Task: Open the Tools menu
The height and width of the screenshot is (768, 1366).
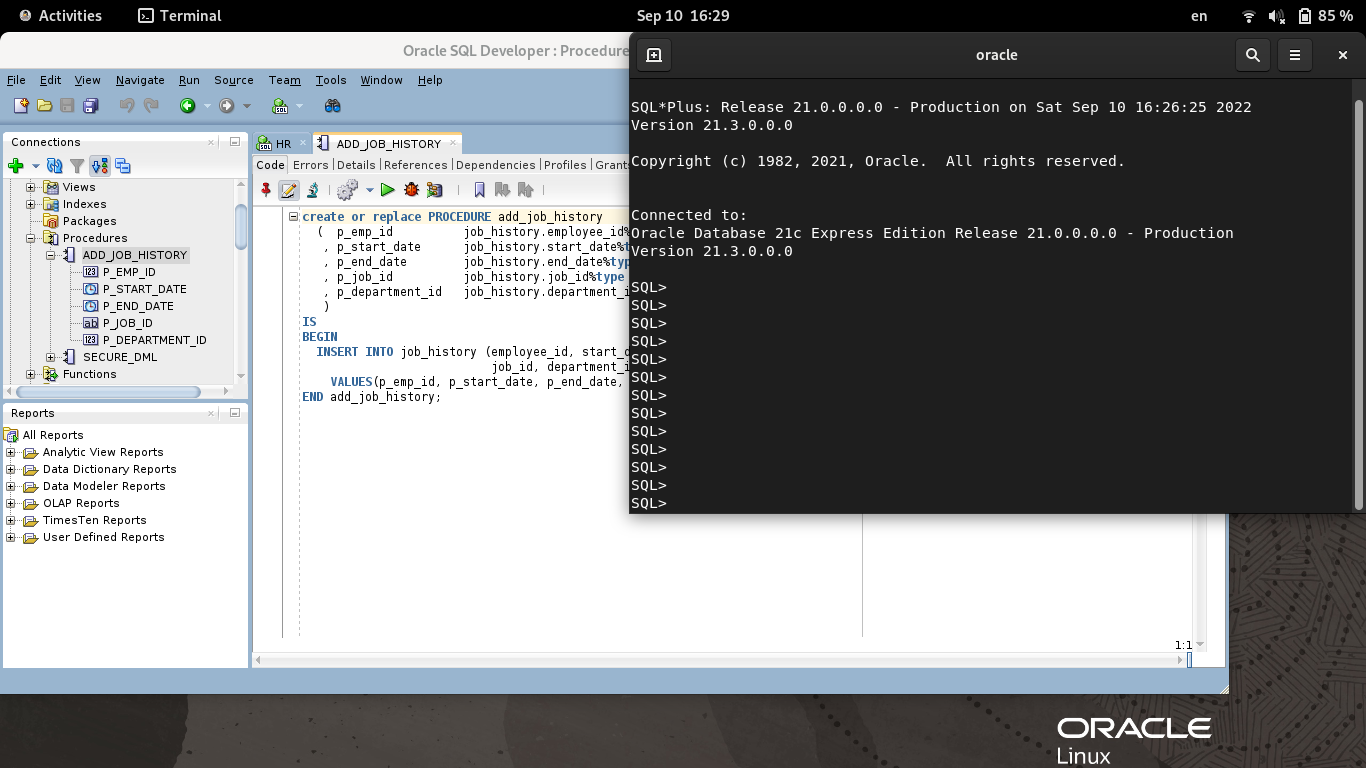Action: (330, 80)
